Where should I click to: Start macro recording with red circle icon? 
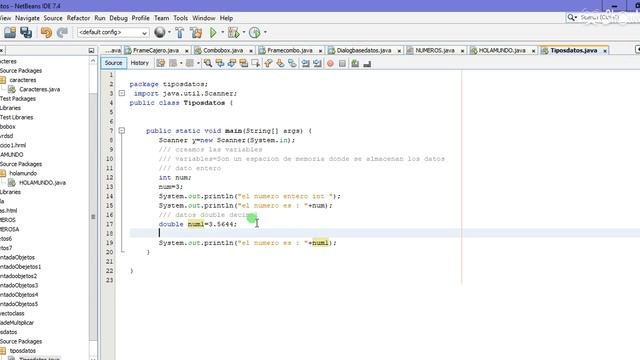click(330, 64)
